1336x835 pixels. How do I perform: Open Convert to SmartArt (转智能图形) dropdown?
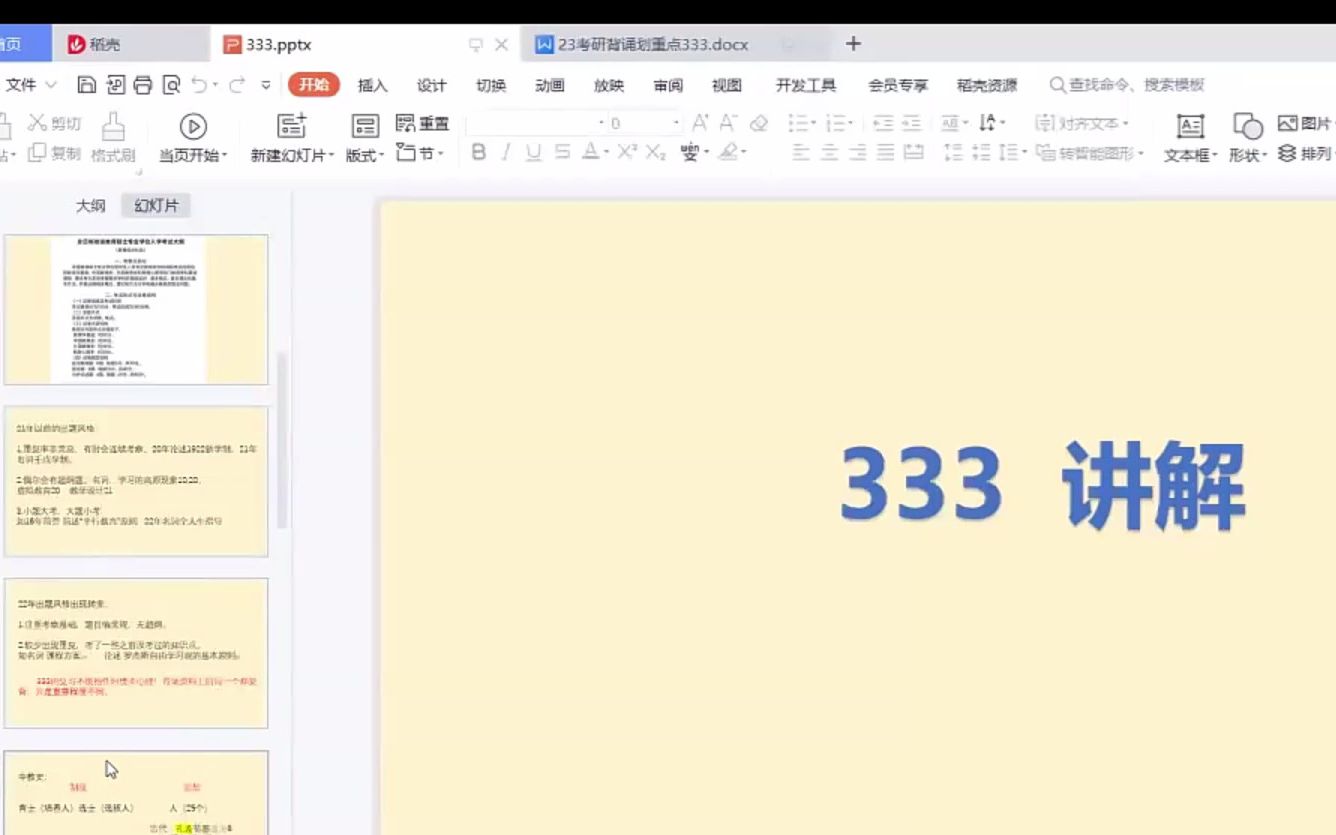(1089, 153)
